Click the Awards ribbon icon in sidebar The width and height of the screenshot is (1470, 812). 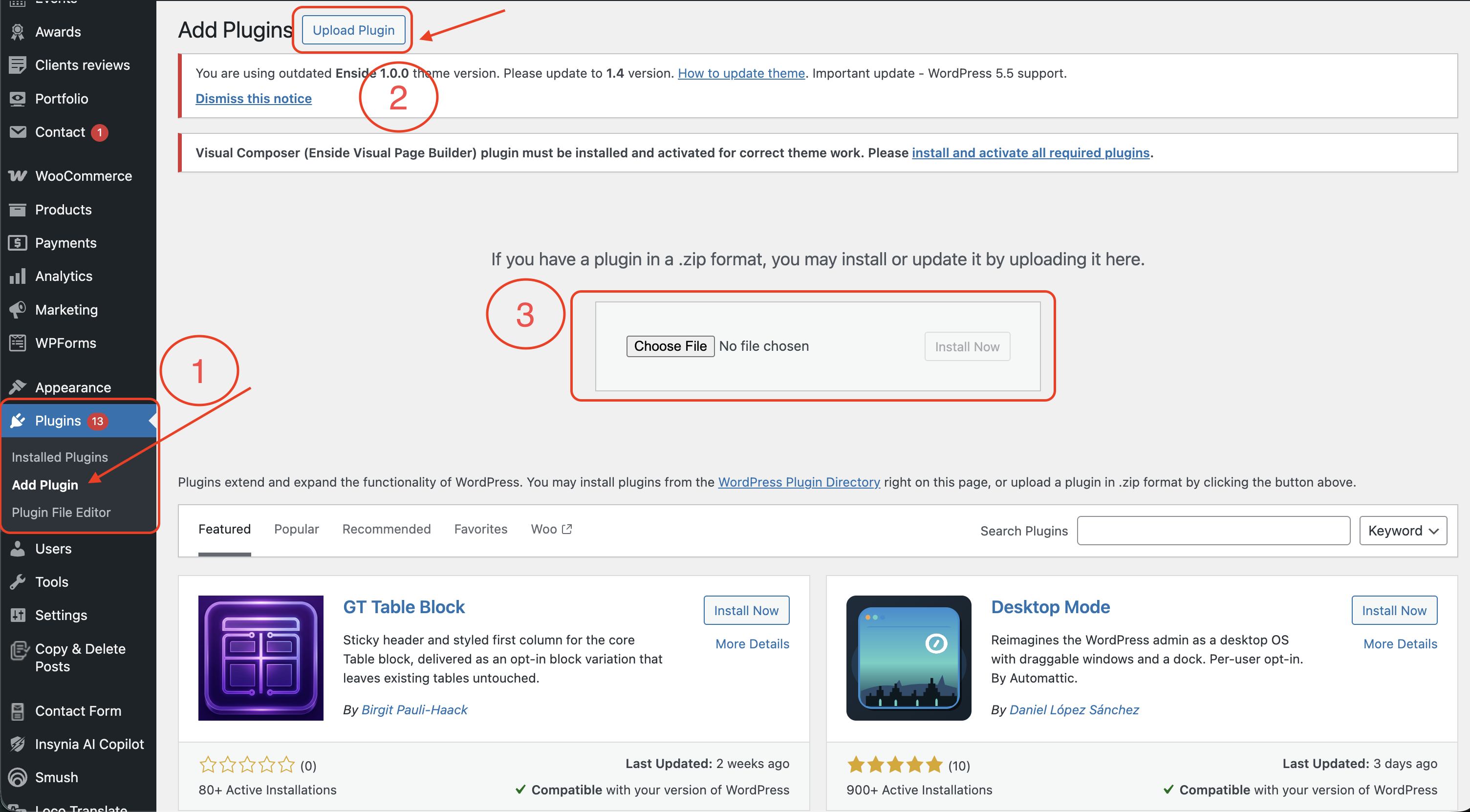(x=18, y=32)
